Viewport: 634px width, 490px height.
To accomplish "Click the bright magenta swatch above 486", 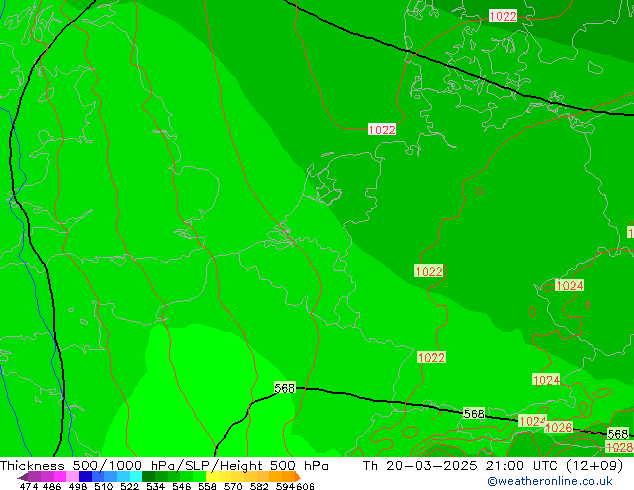I will [60, 476].
